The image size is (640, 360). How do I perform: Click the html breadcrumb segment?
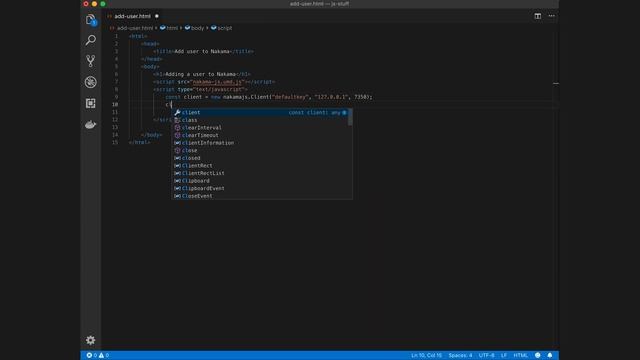click(169, 28)
